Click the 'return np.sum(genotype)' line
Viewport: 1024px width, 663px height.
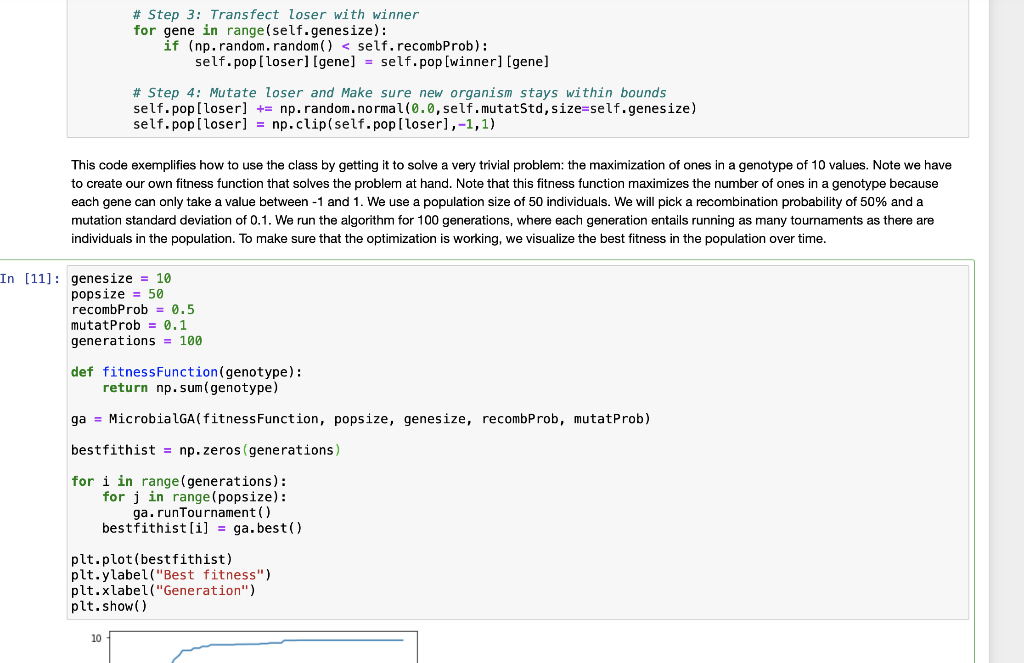[x=190, y=388]
